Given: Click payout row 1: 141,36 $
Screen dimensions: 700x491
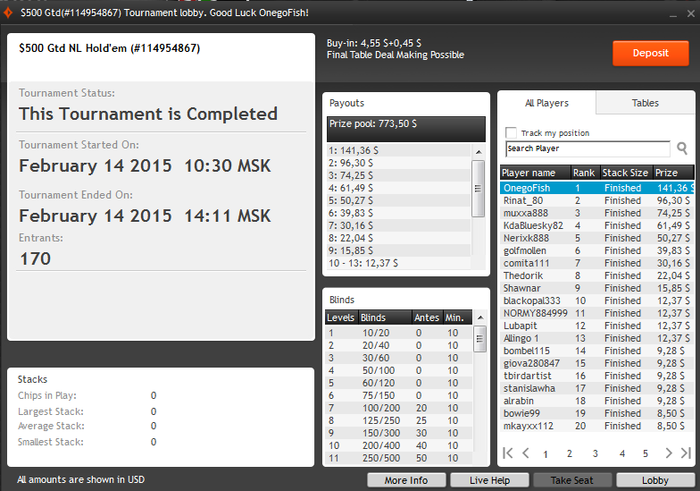Looking at the screenshot, I should (x=399, y=150).
